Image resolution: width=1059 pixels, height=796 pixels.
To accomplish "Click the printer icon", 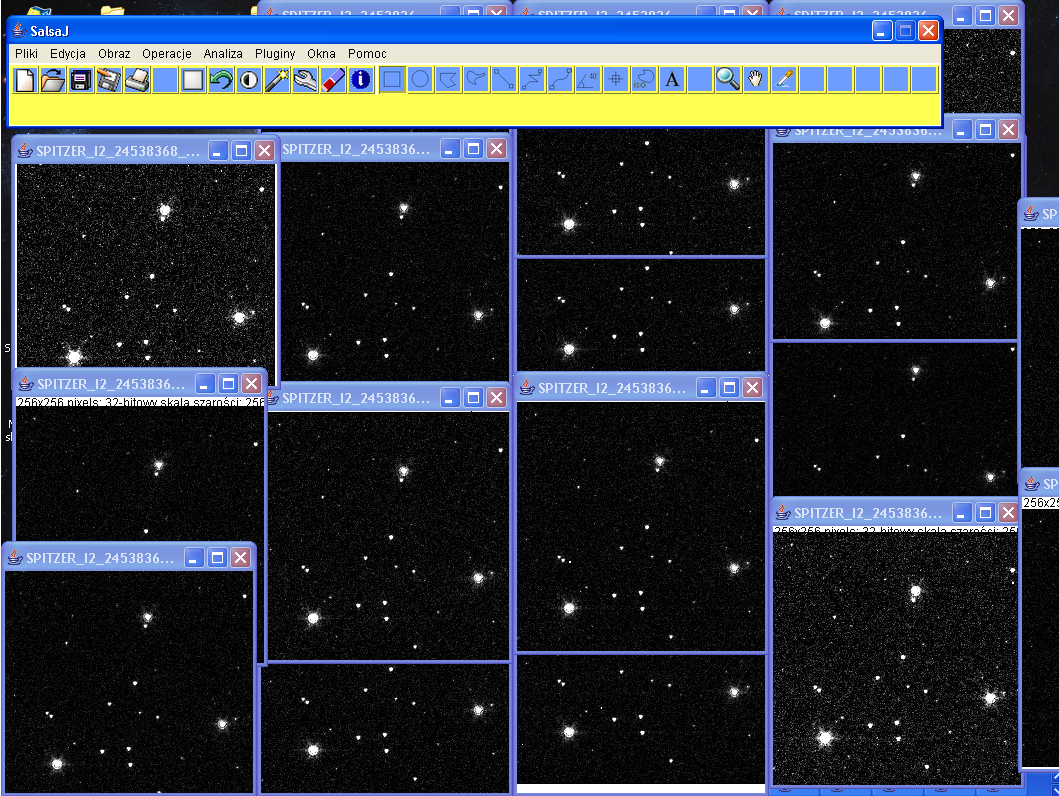I will click(x=137, y=80).
